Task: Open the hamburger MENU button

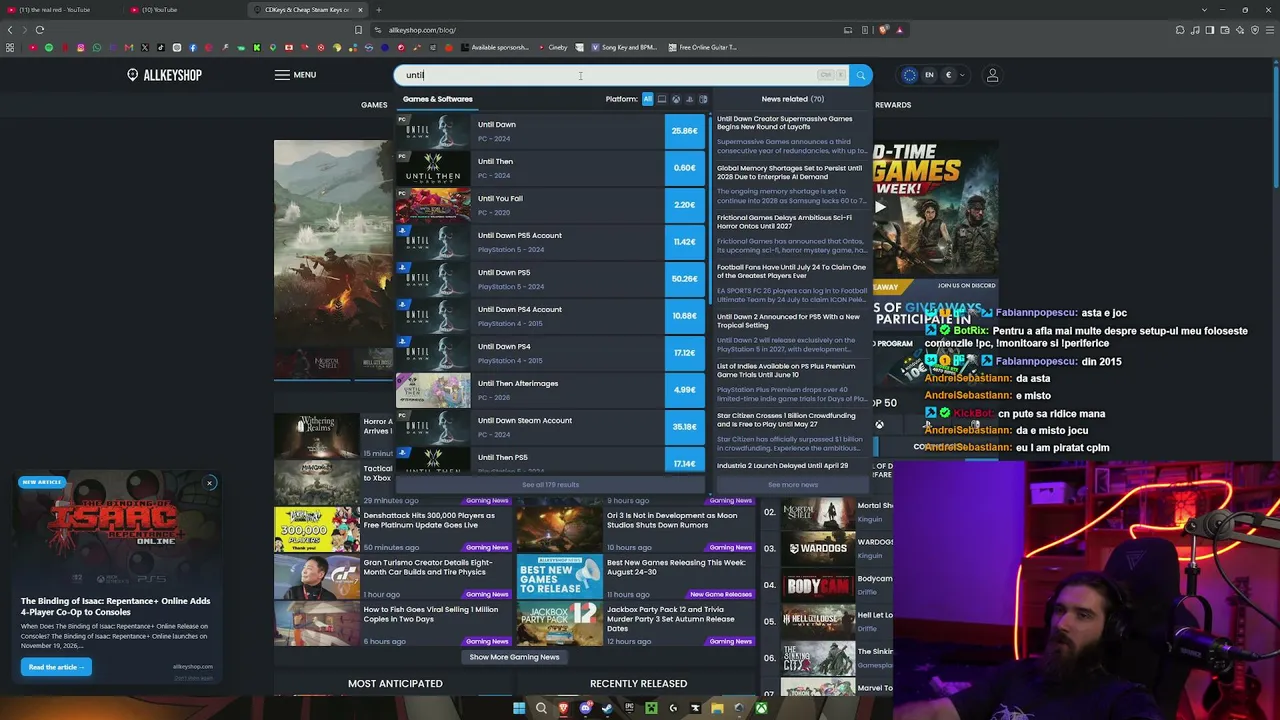Action: point(295,75)
